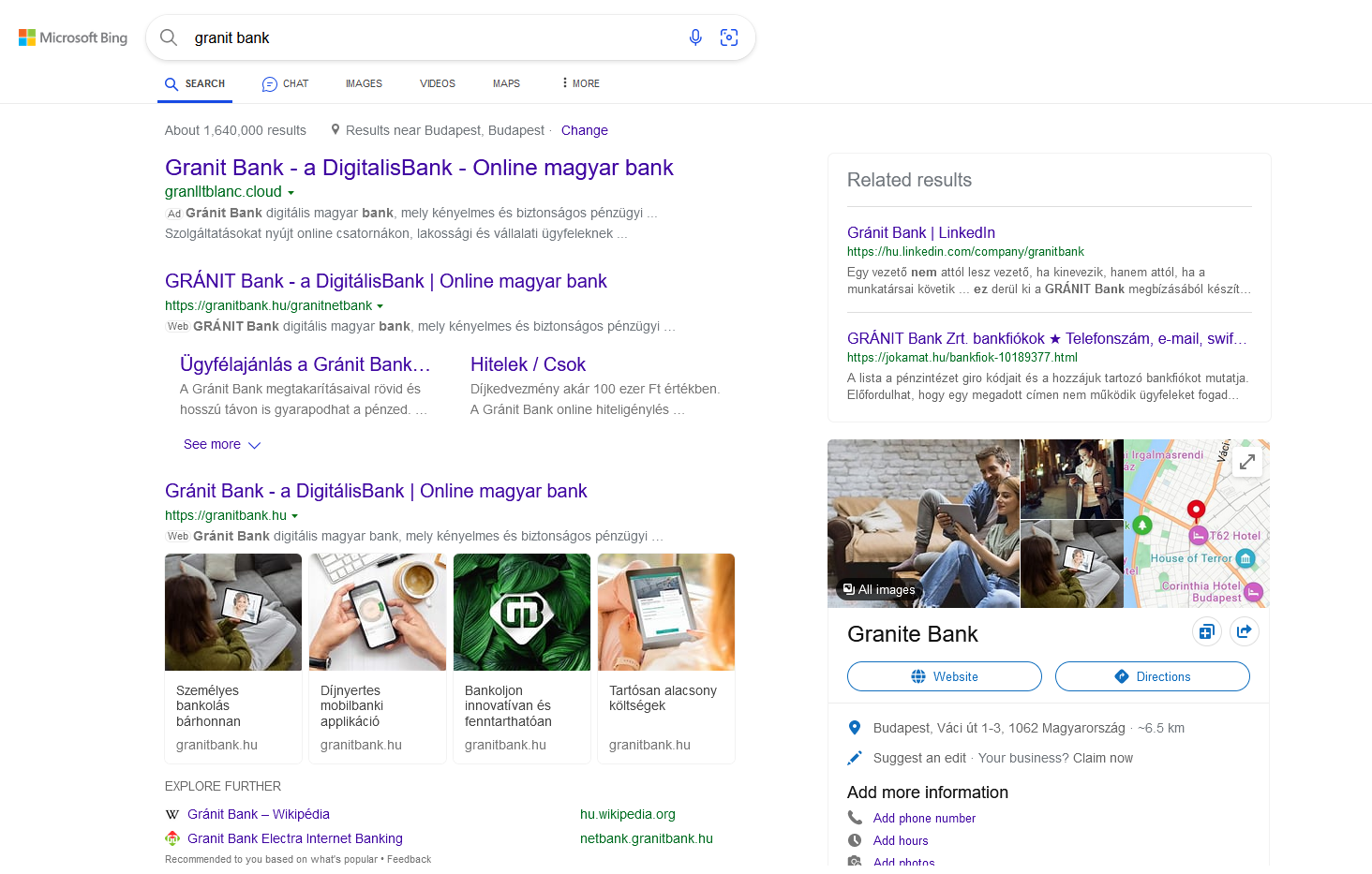Click Claim now link

[1103, 758]
